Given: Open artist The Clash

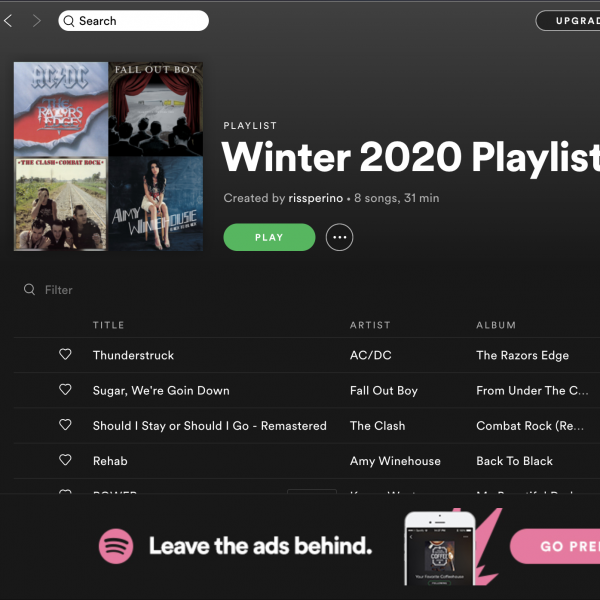Looking at the screenshot, I should click(377, 426).
